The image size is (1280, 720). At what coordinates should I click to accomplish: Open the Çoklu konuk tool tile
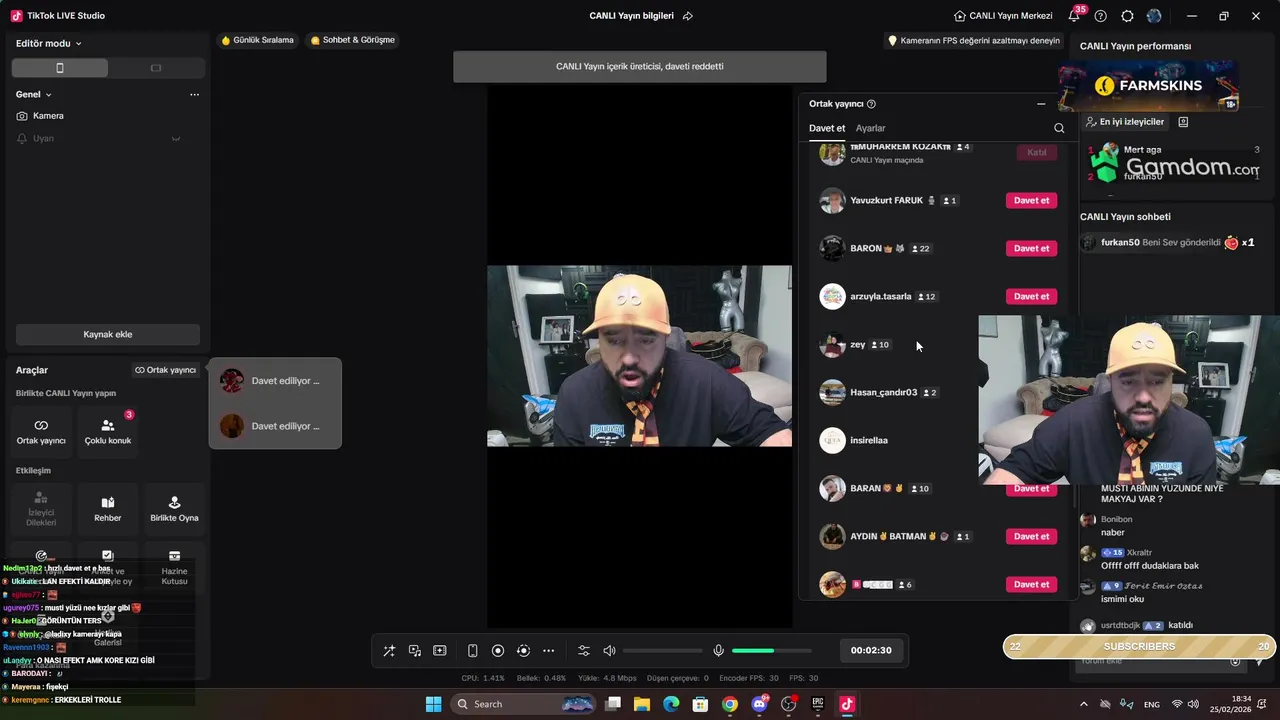(x=108, y=431)
